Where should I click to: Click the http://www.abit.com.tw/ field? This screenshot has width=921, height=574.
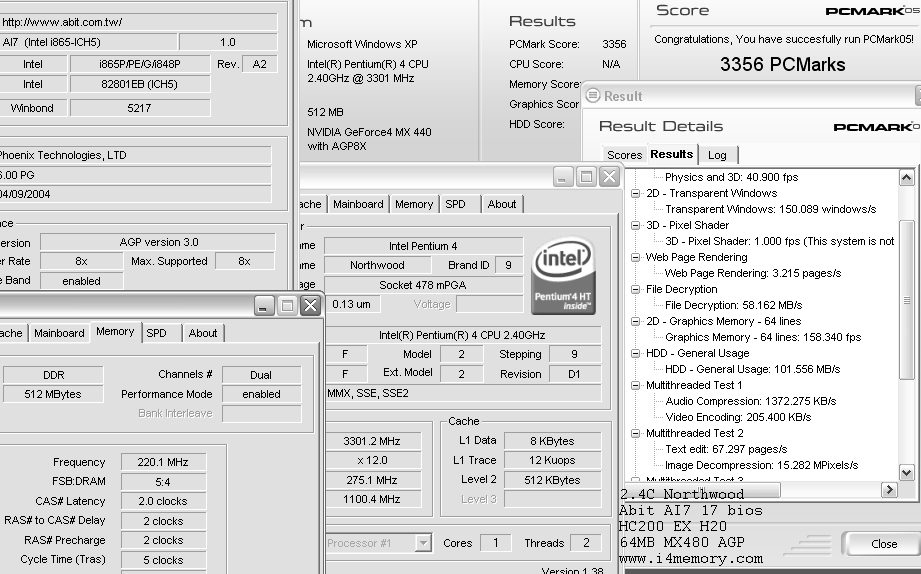[137, 22]
